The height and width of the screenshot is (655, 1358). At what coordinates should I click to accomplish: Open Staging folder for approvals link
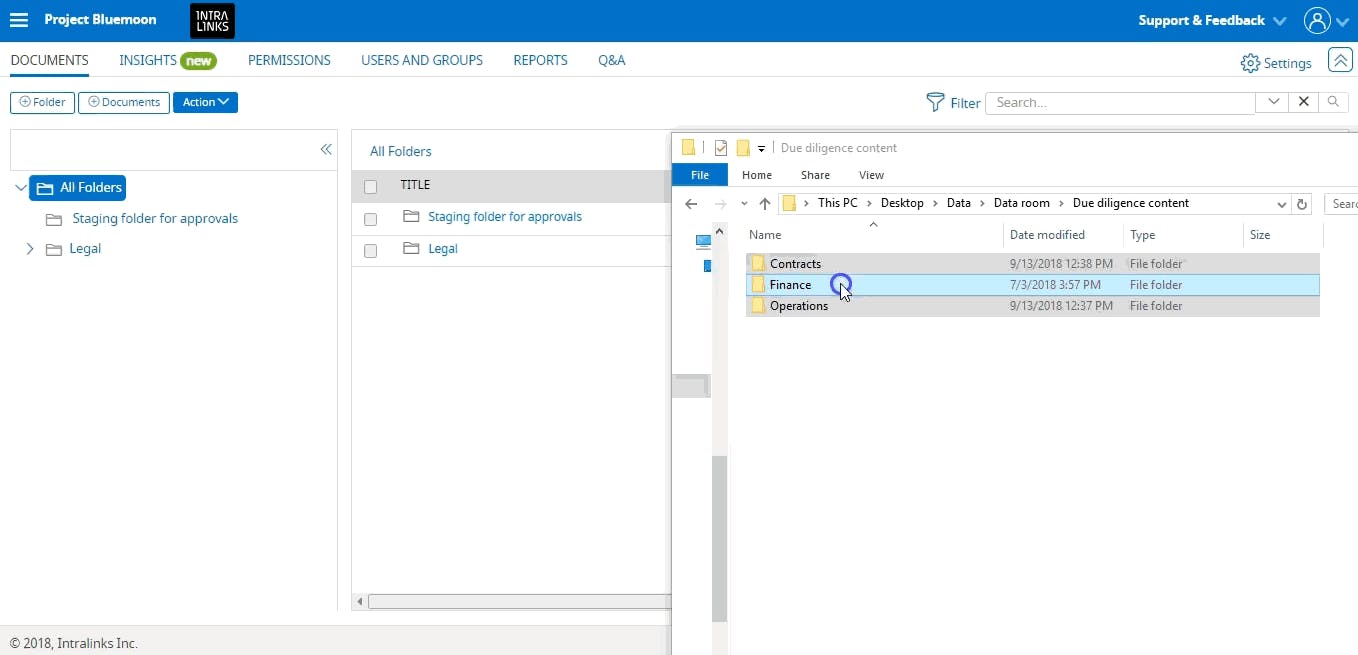(x=505, y=217)
